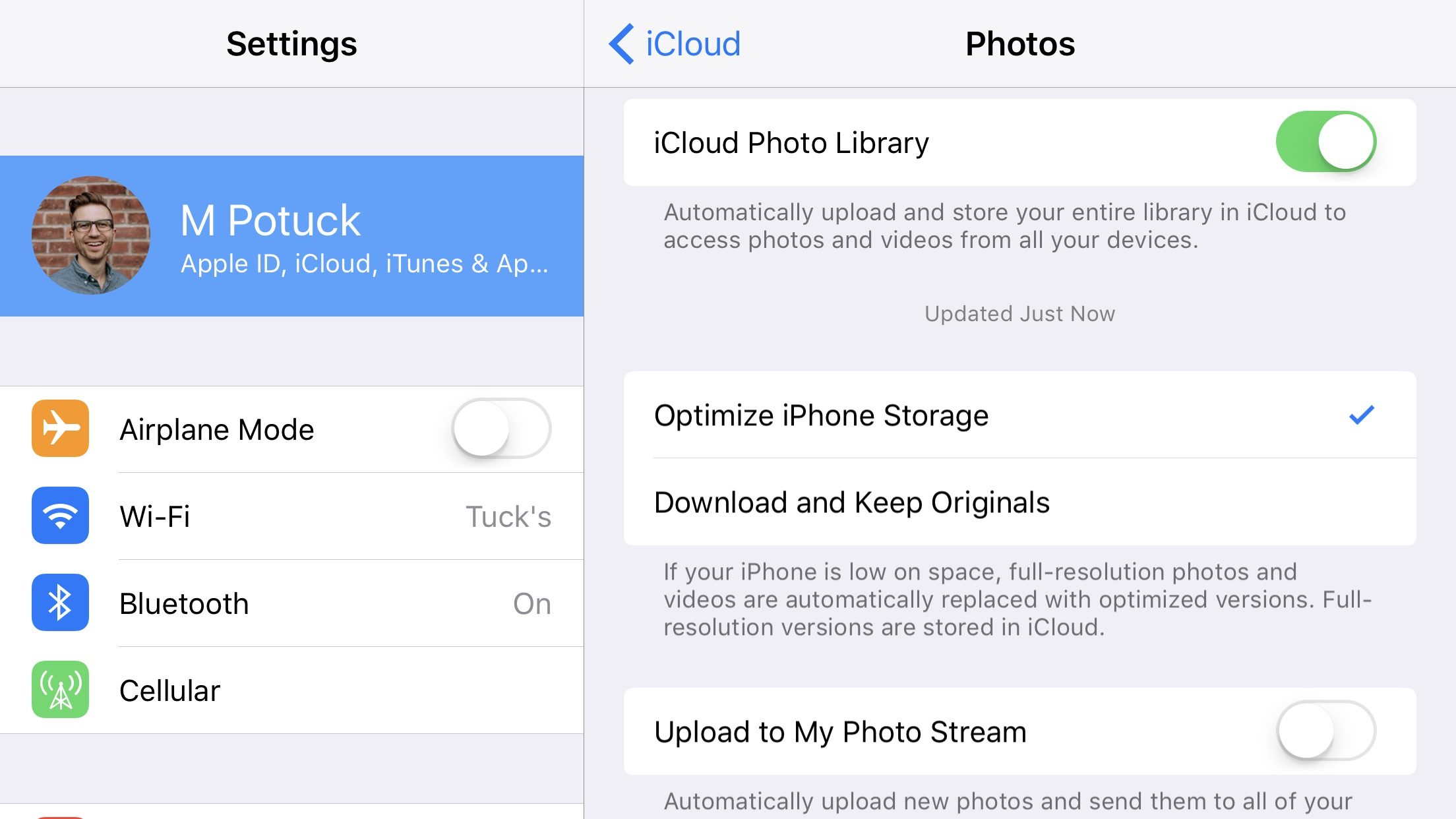Tap the green Cellular antenna icon
The image size is (1456, 819).
click(x=60, y=690)
